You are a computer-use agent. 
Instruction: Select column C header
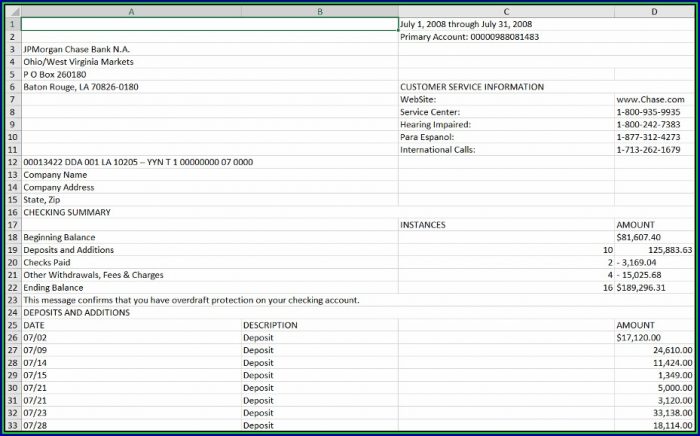[x=506, y=12]
